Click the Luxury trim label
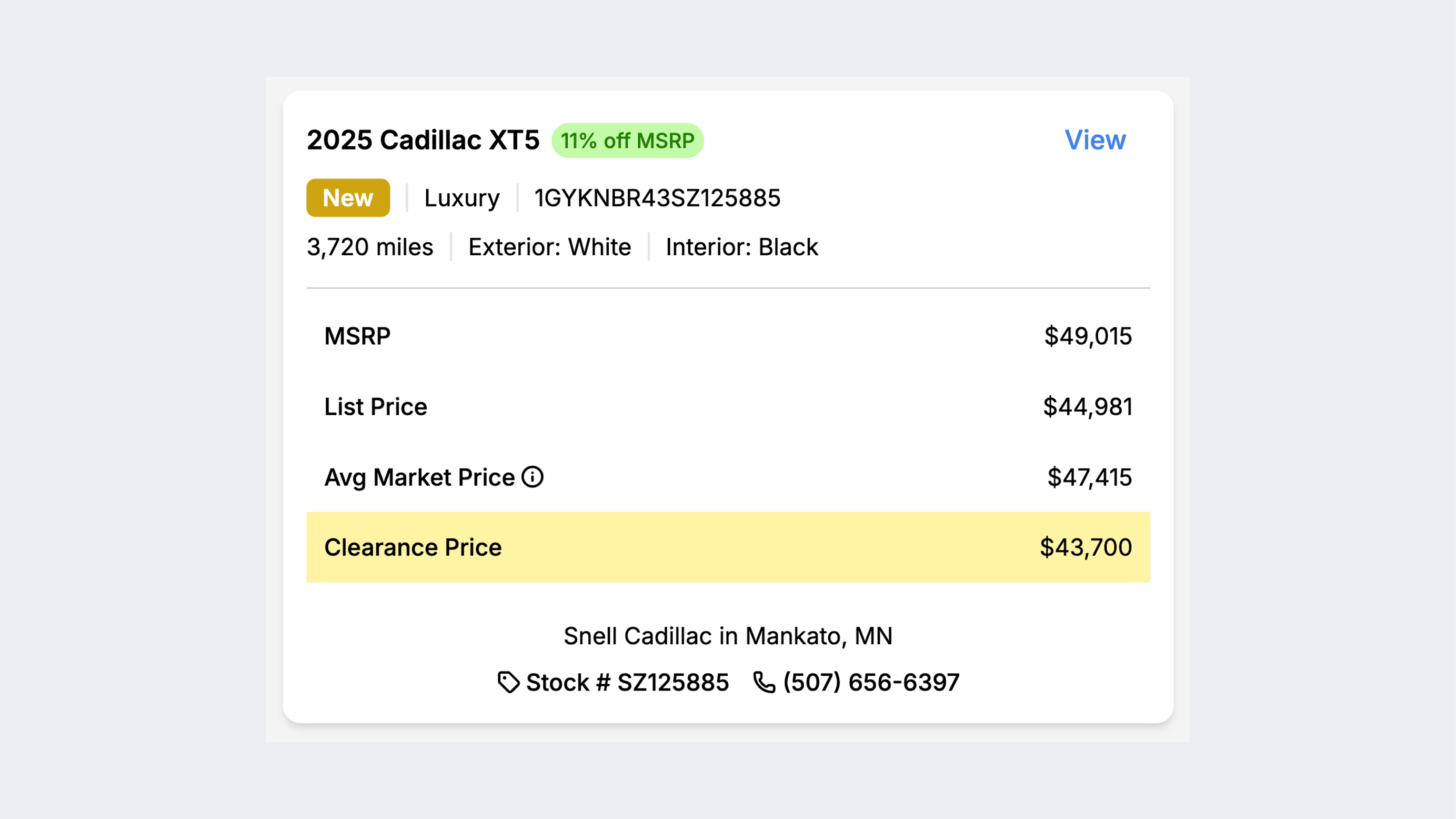The width and height of the screenshot is (1456, 819). [462, 198]
